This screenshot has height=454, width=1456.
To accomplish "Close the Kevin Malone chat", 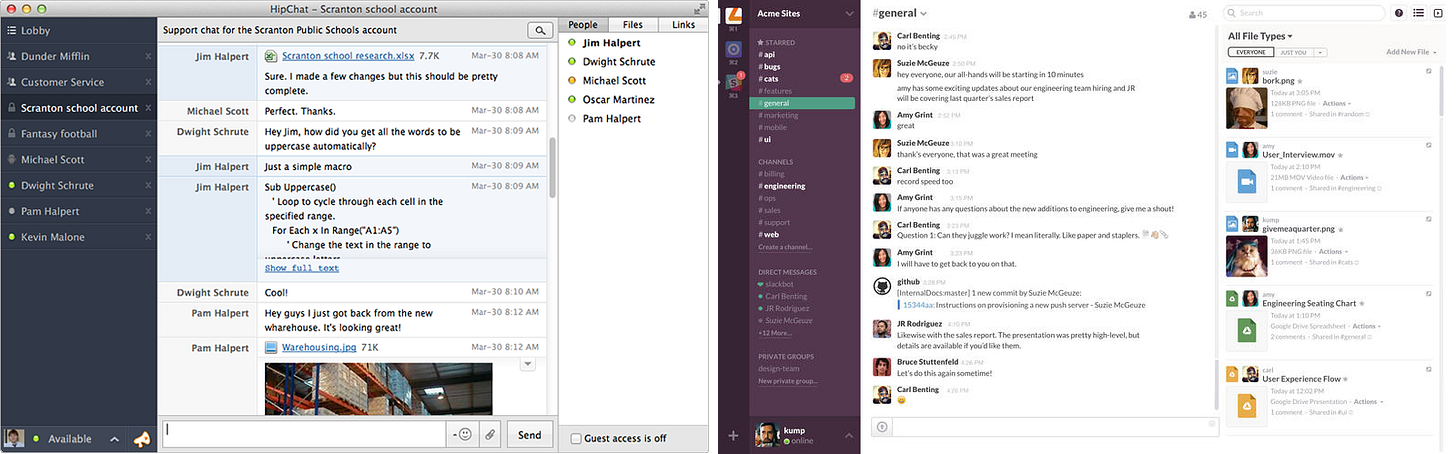I will [148, 237].
